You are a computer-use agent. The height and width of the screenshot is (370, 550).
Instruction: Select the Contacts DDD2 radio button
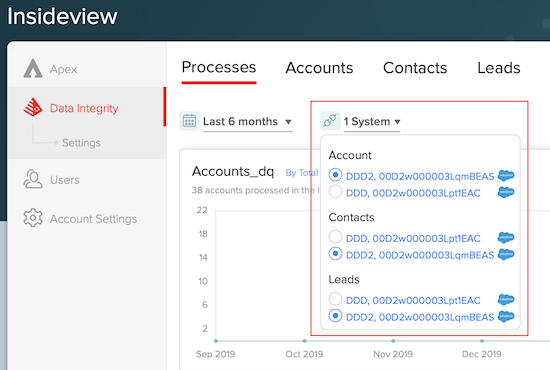coord(335,253)
